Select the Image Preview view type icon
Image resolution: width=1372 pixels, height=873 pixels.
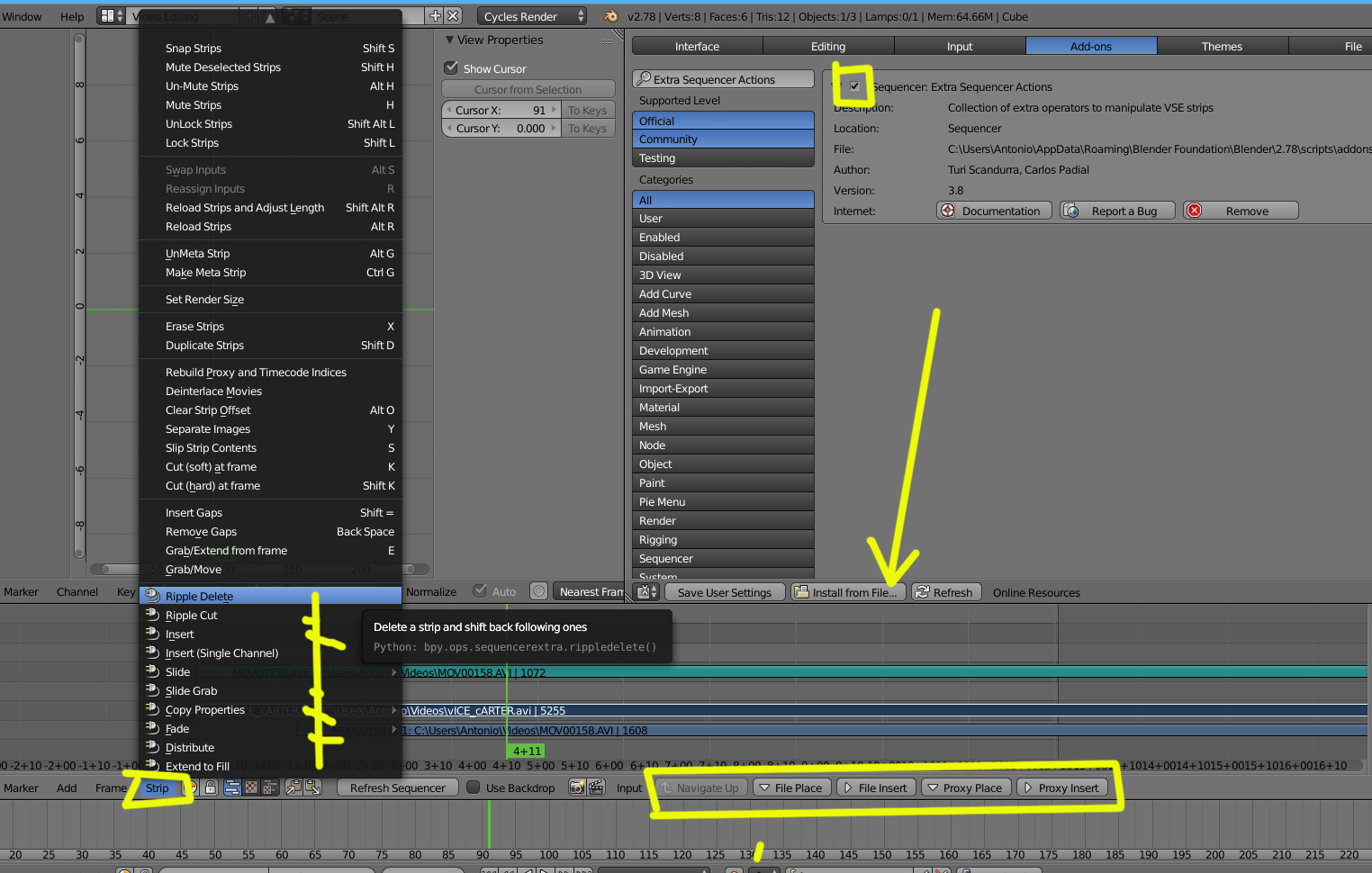[x=251, y=787]
